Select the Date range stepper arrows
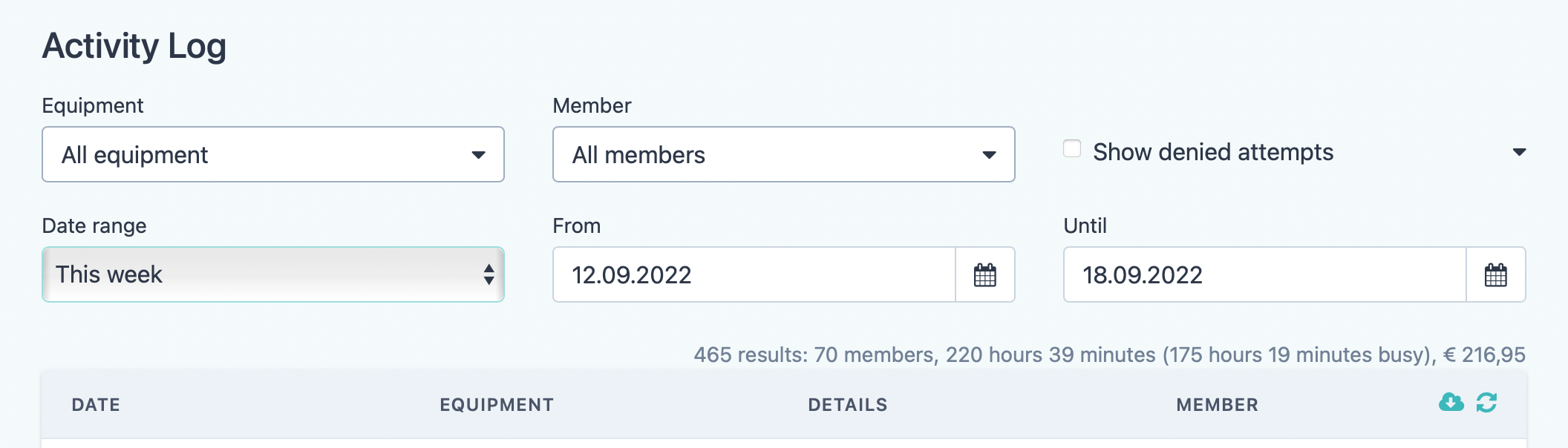The width and height of the screenshot is (1568, 448). 489,274
